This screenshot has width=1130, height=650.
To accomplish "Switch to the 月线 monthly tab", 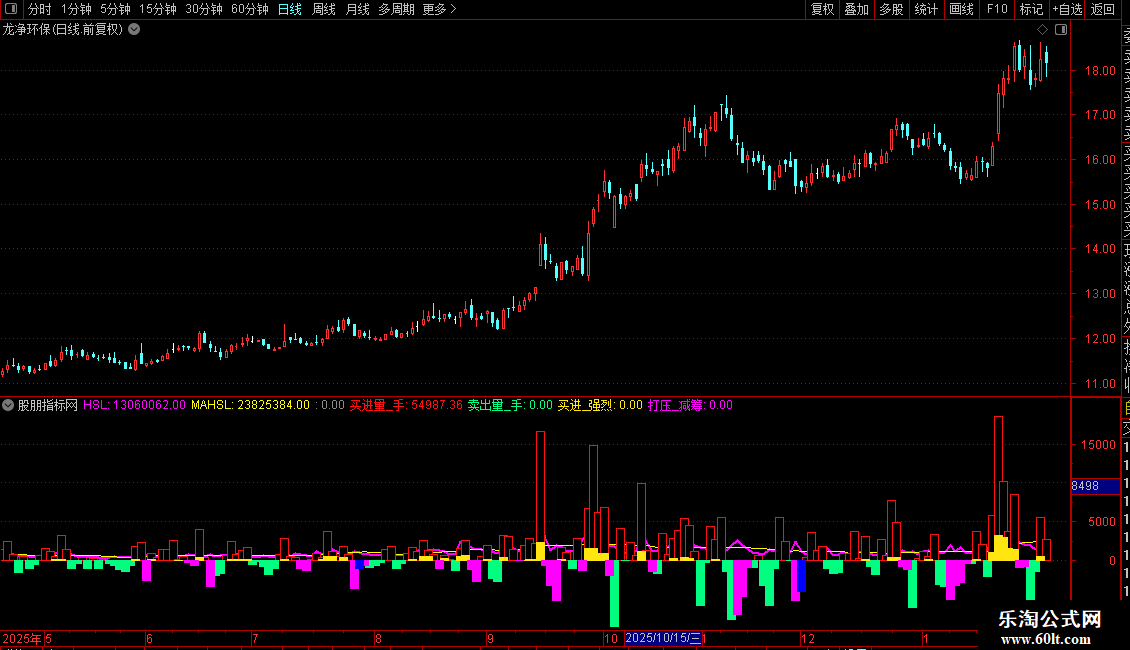I will (357, 9).
